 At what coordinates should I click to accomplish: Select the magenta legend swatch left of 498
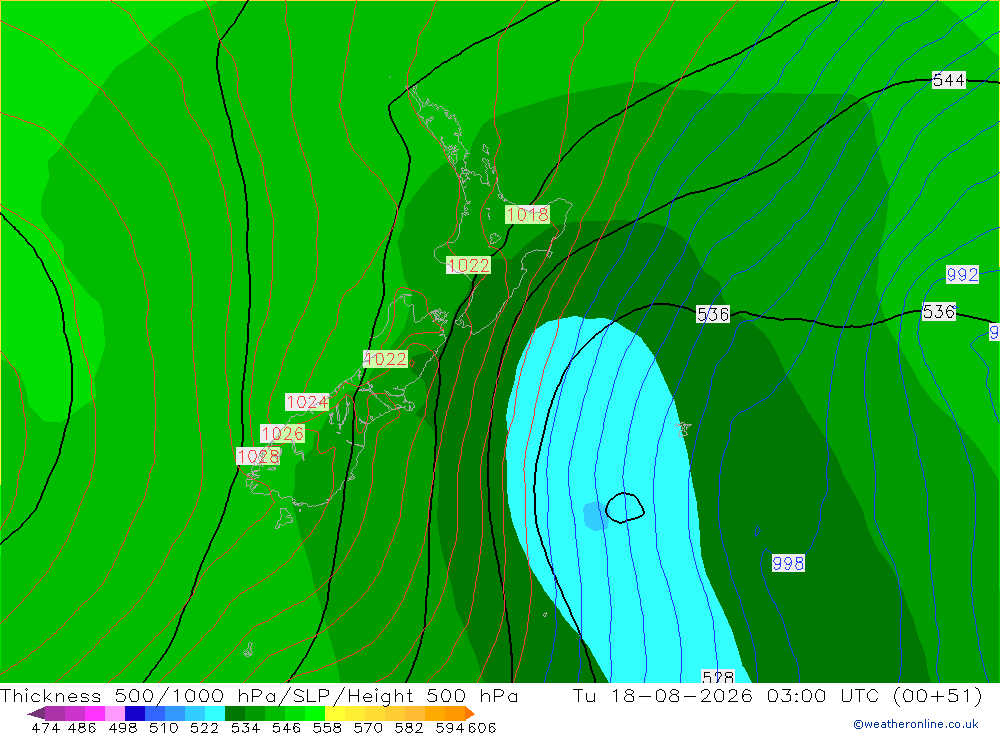95,713
